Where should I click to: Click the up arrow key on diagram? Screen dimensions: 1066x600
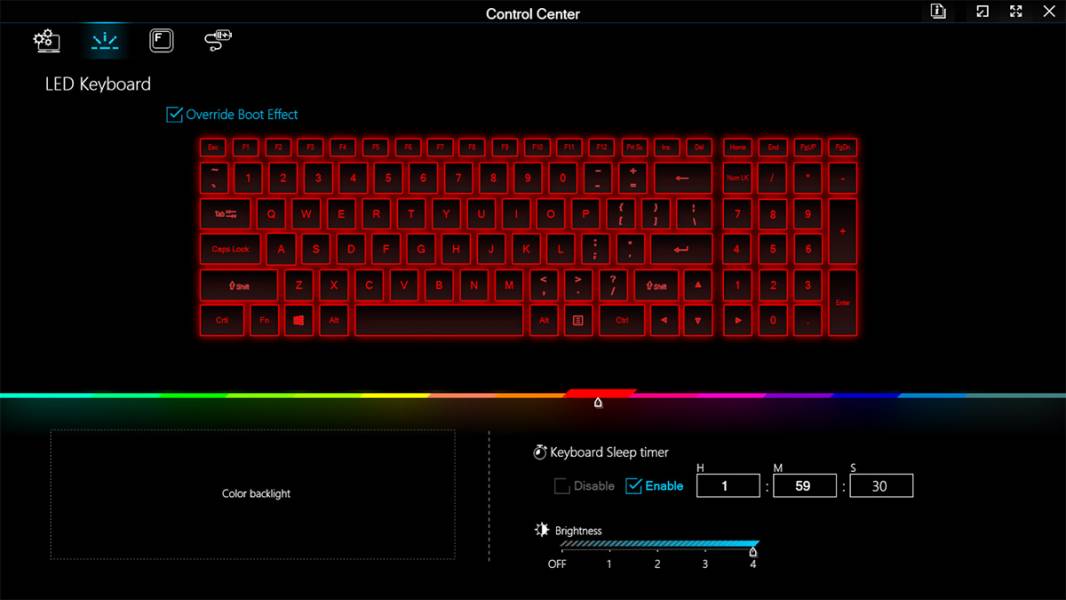[x=698, y=285]
